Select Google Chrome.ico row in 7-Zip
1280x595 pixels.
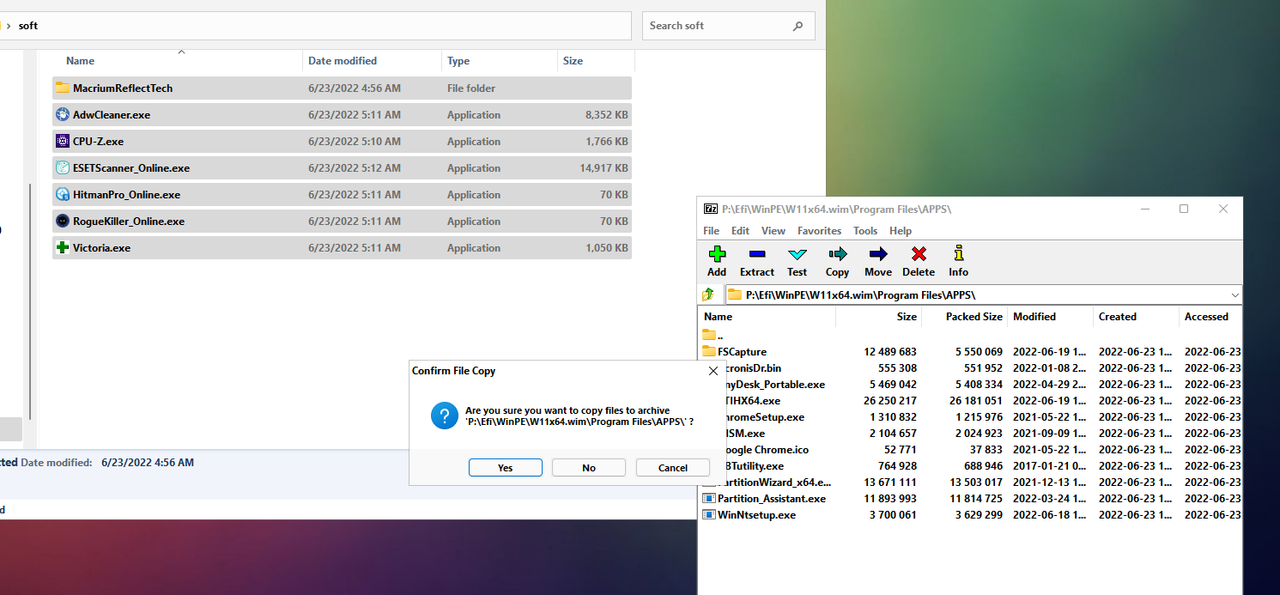point(970,450)
